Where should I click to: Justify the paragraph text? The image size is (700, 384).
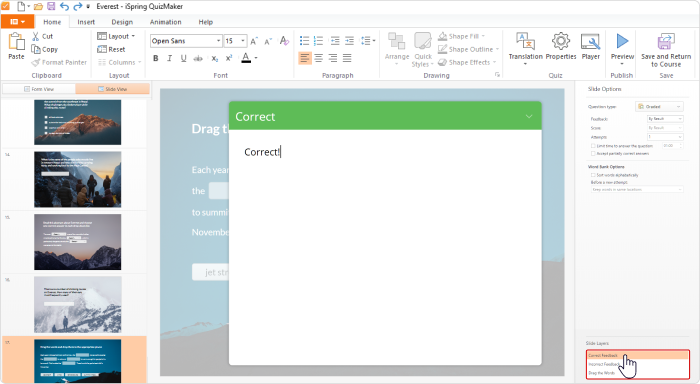[347, 58]
